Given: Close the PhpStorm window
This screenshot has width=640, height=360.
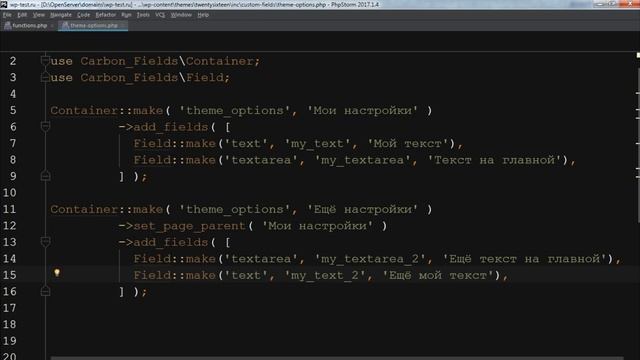Looking at the screenshot, I should (629, 4).
